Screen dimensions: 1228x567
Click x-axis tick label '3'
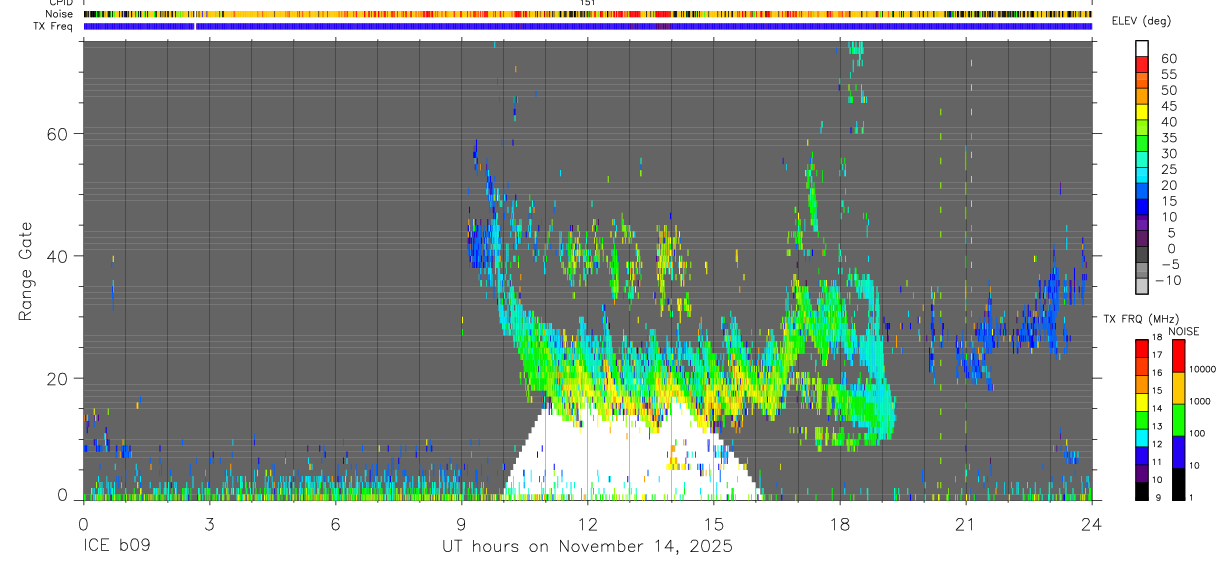(209, 524)
